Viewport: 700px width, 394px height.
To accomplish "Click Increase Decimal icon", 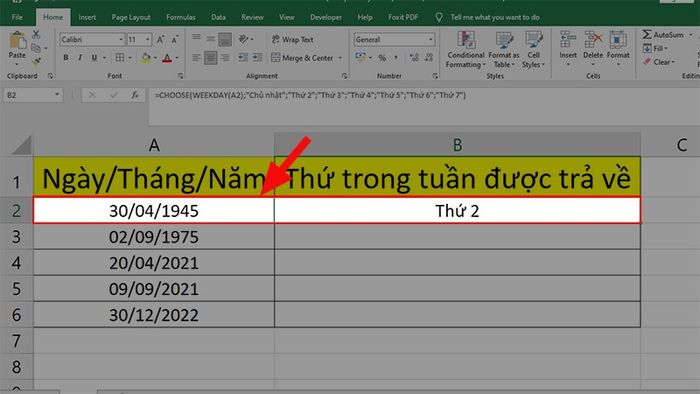I will click(x=414, y=58).
